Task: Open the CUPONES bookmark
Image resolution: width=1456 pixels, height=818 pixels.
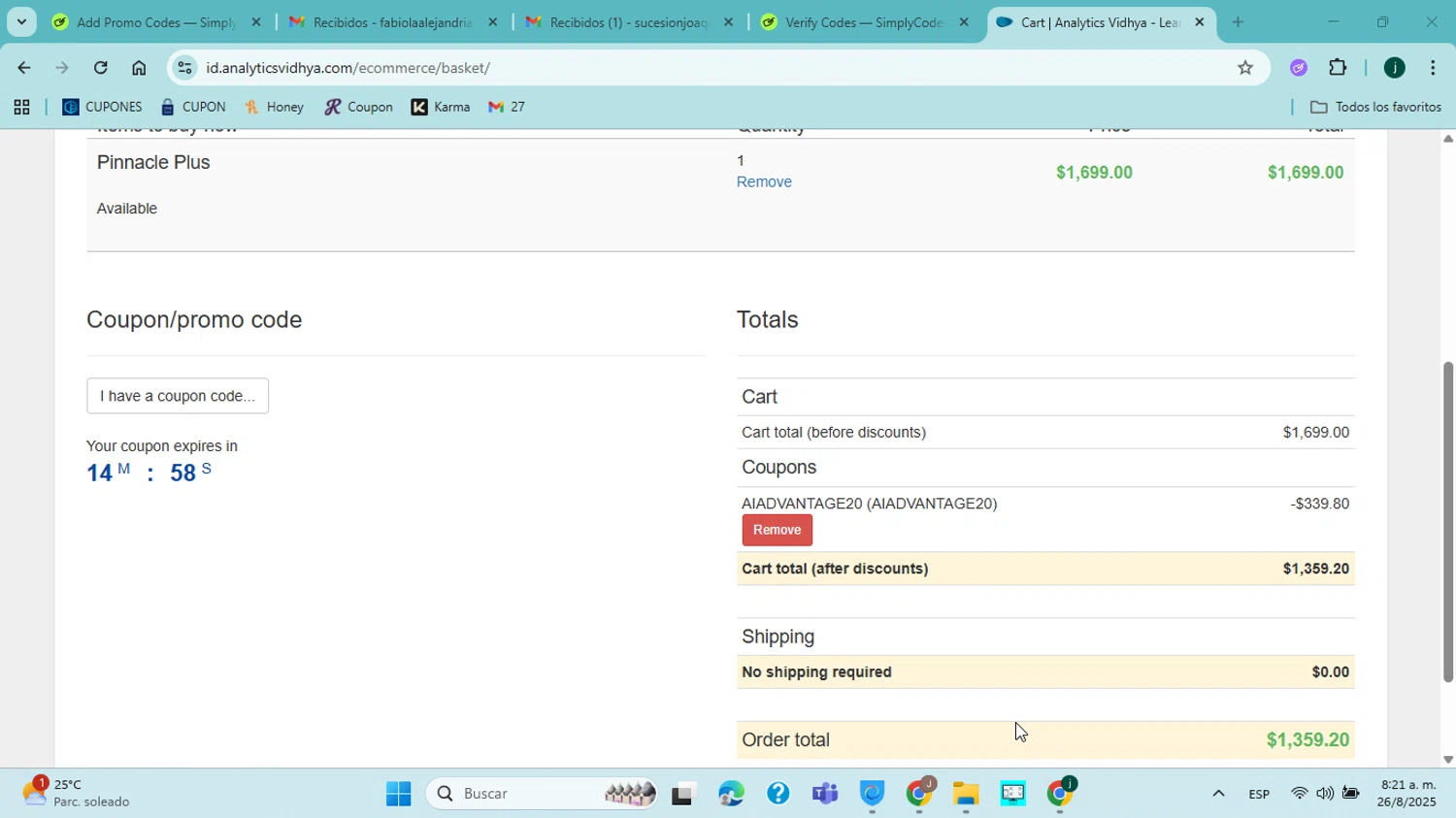Action: pyautogui.click(x=102, y=108)
